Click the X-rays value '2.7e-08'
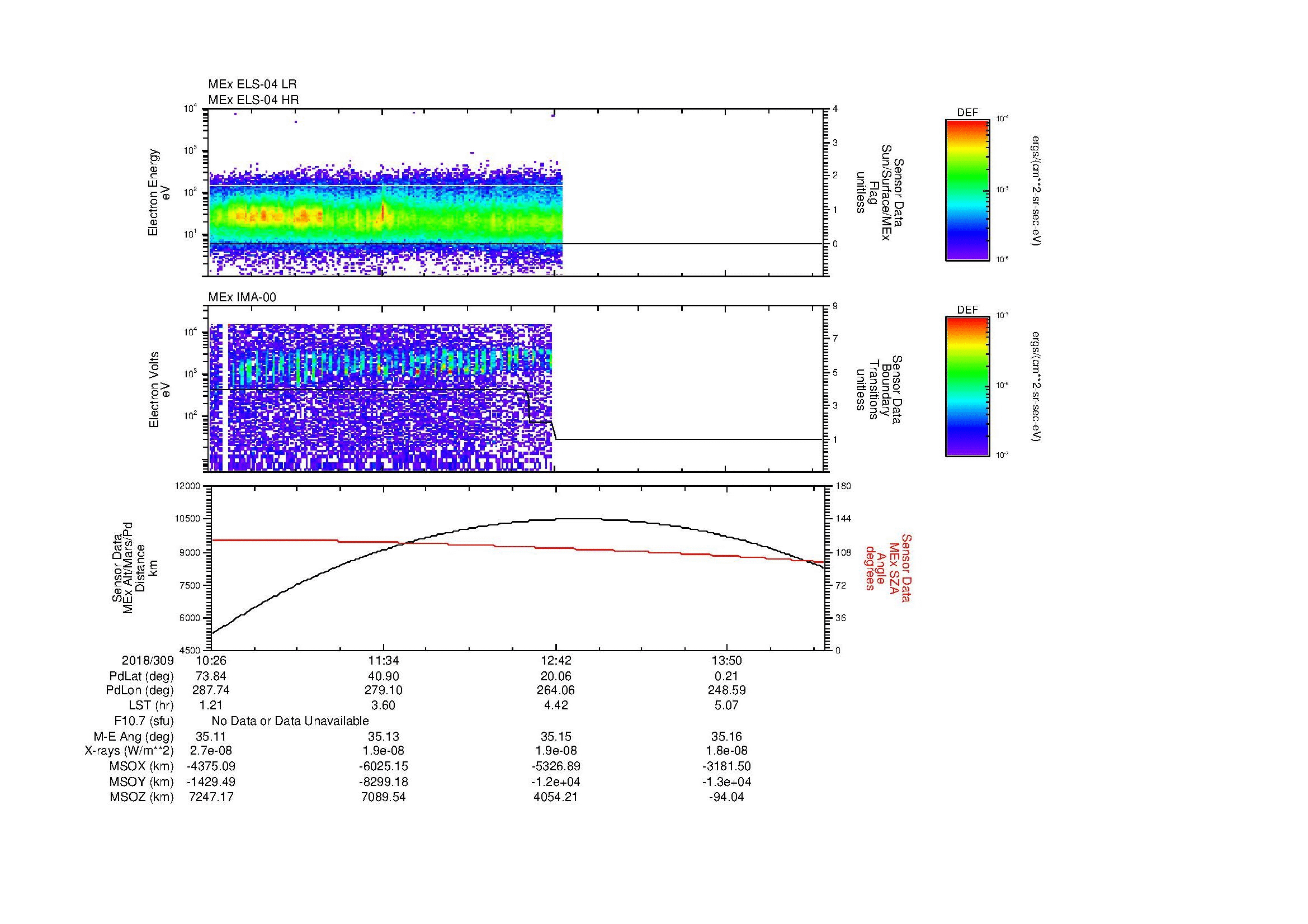Image resolution: width=1308 pixels, height=924 pixels. 211,751
